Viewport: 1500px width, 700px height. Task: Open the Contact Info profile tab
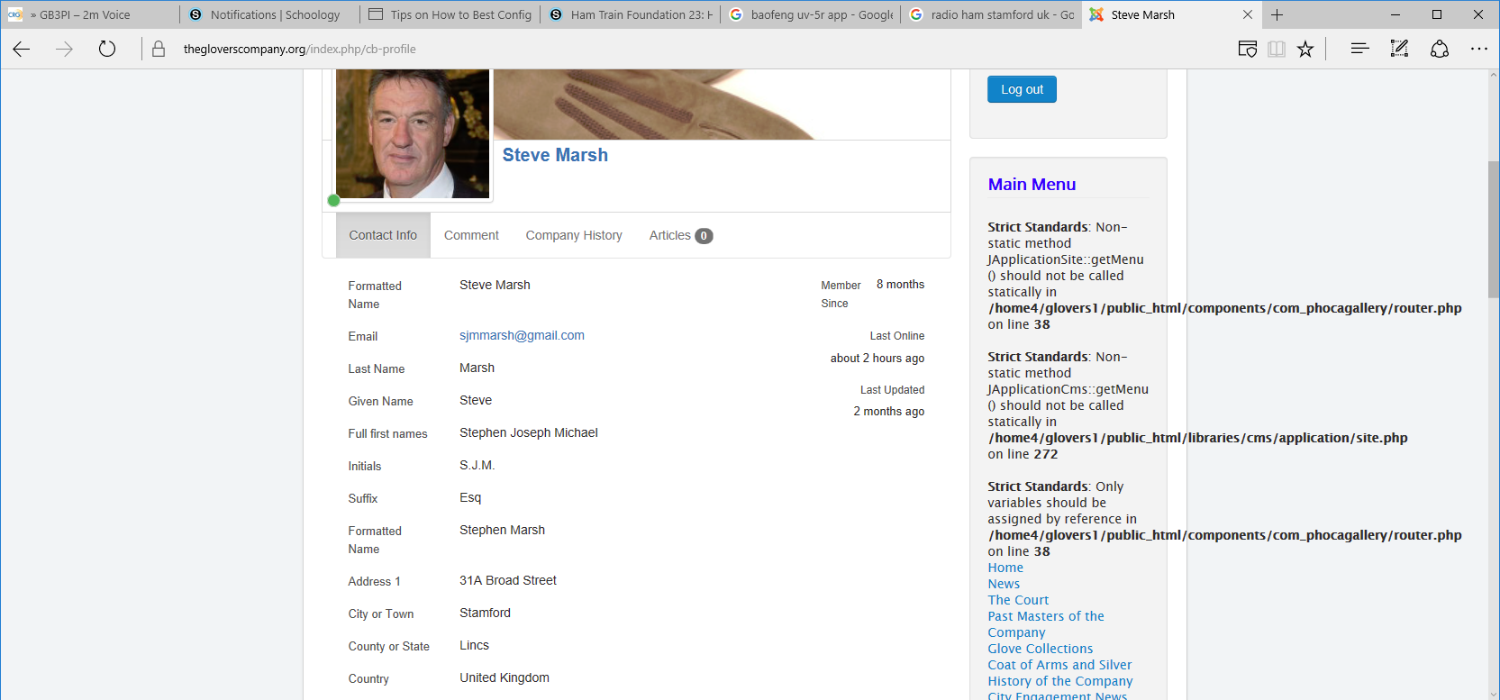click(x=383, y=235)
